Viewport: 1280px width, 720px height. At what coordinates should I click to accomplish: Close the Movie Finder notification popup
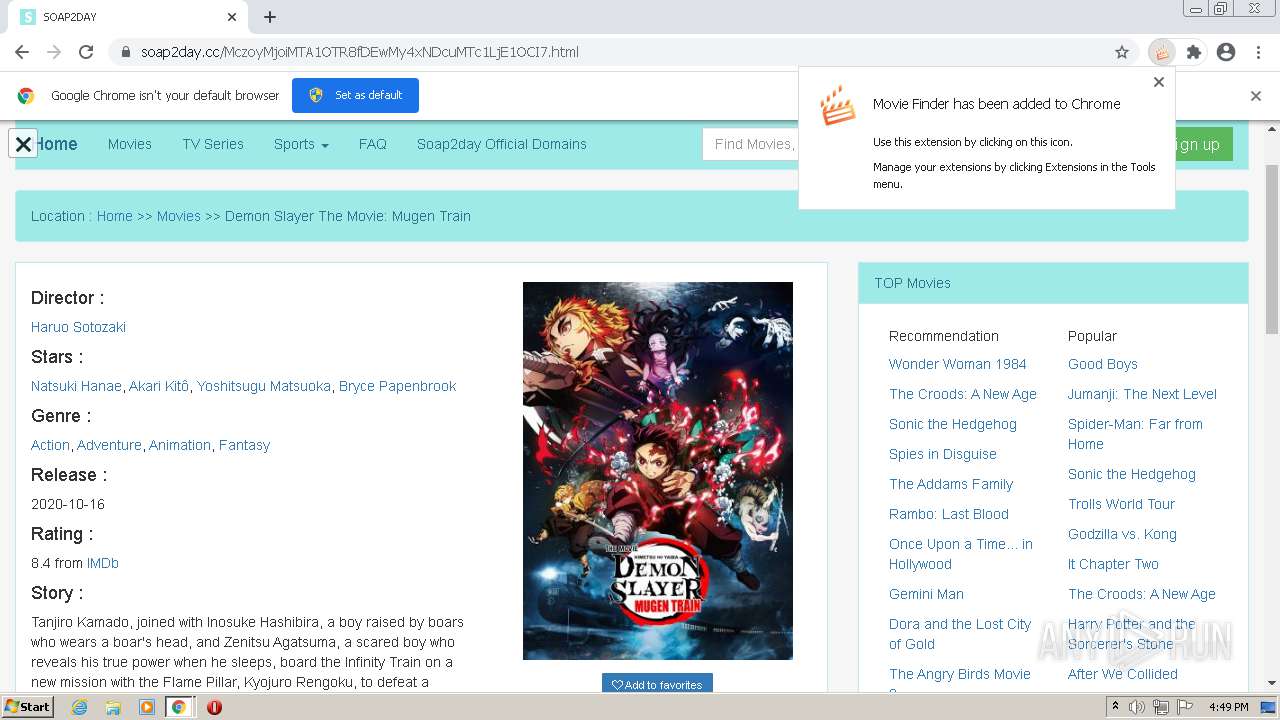(x=1159, y=82)
